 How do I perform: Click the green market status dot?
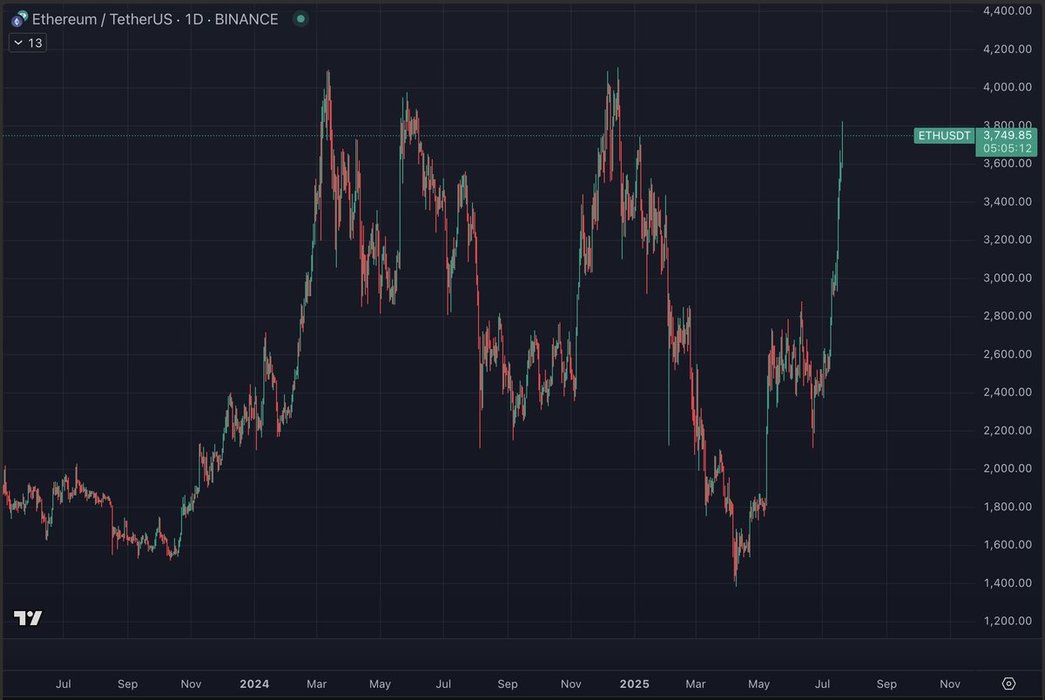click(301, 19)
